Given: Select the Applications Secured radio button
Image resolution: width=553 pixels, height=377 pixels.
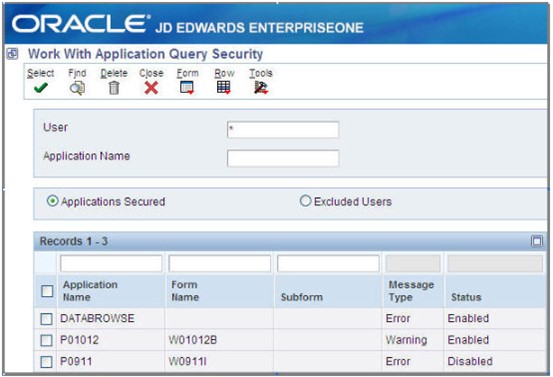Looking at the screenshot, I should point(53,201).
